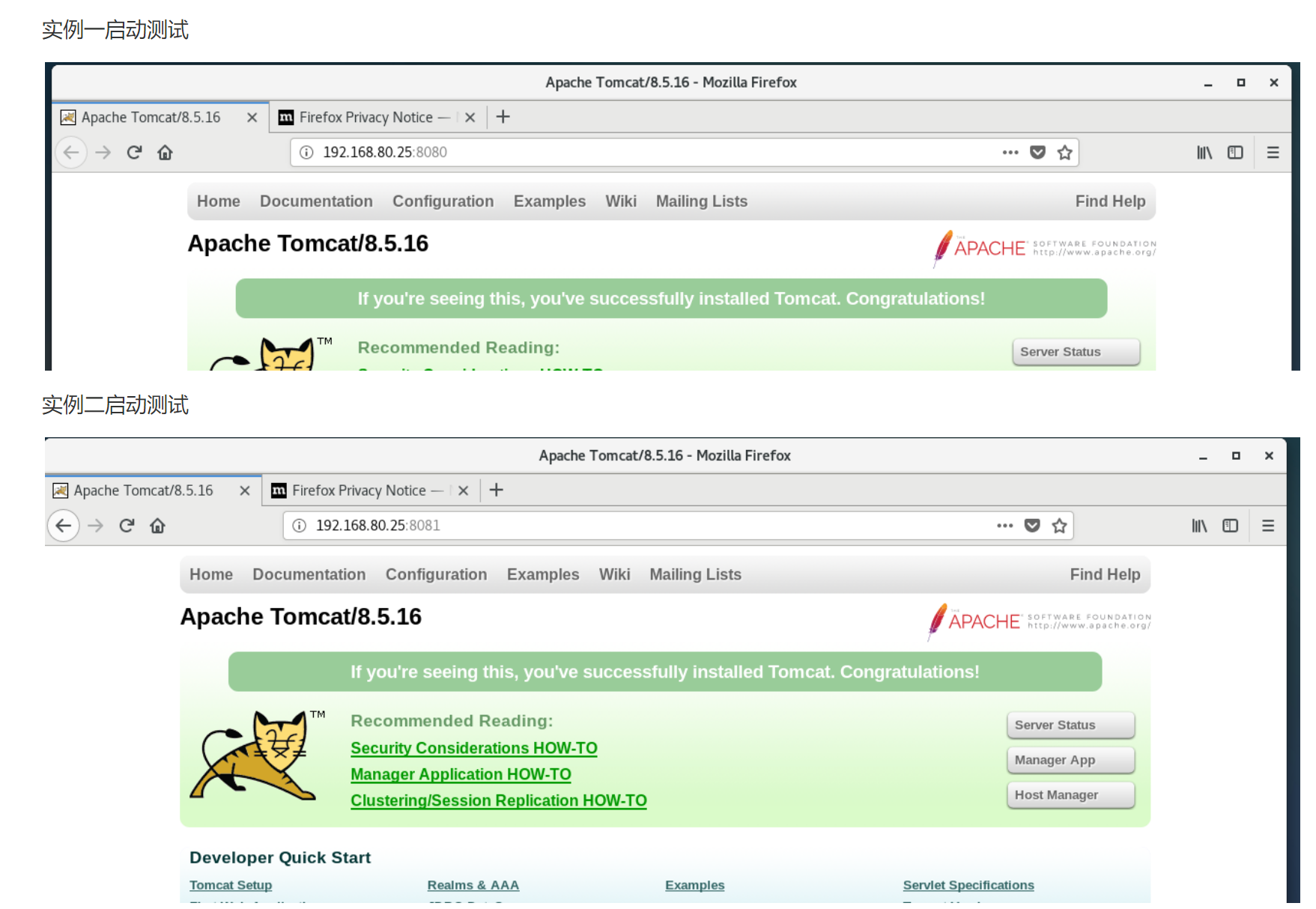The image size is (1316, 909).
Task: Open Firefox menu in port 8081 window
Action: click(1268, 526)
